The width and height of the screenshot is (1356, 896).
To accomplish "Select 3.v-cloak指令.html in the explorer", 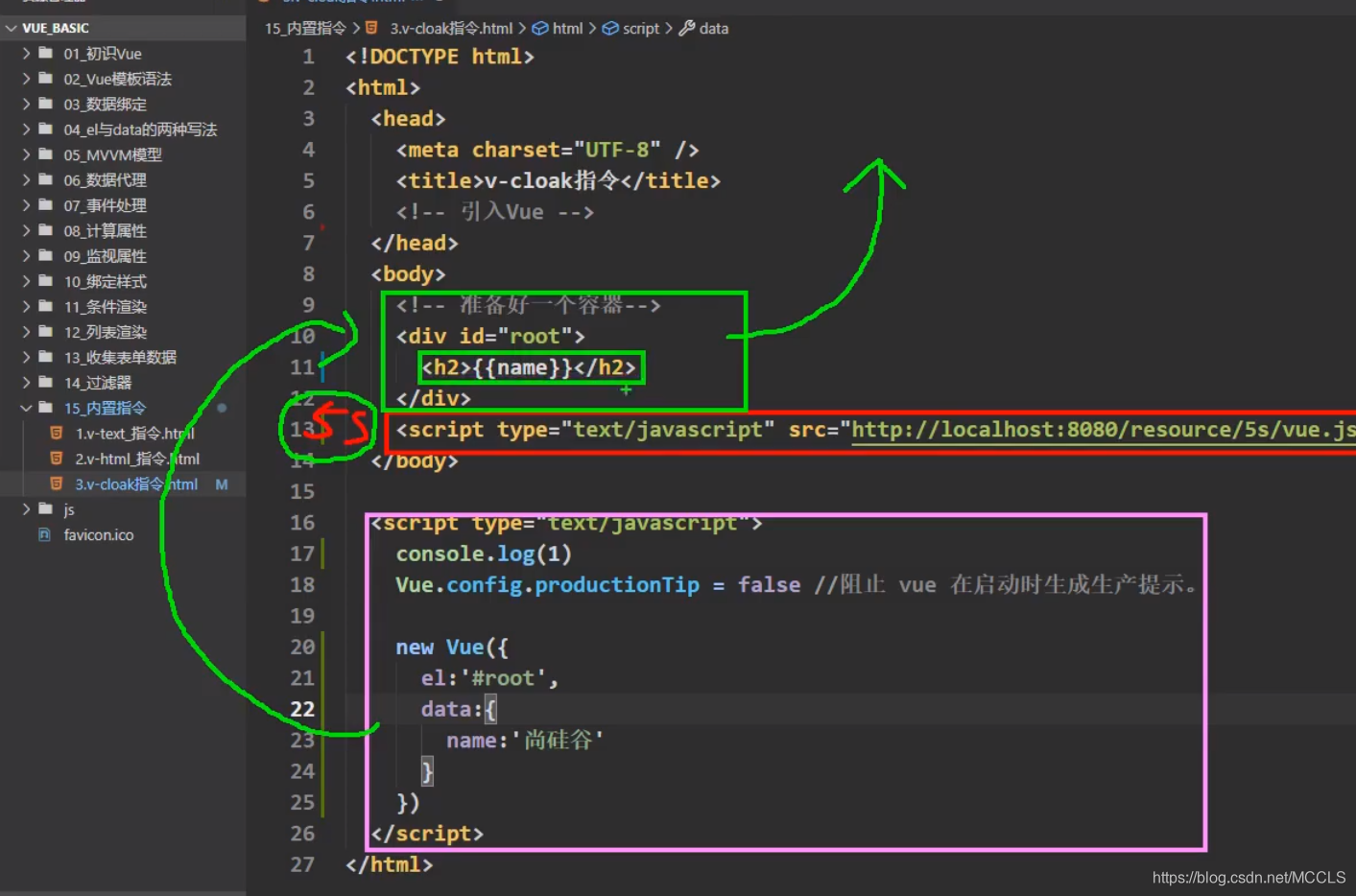I will point(136,484).
